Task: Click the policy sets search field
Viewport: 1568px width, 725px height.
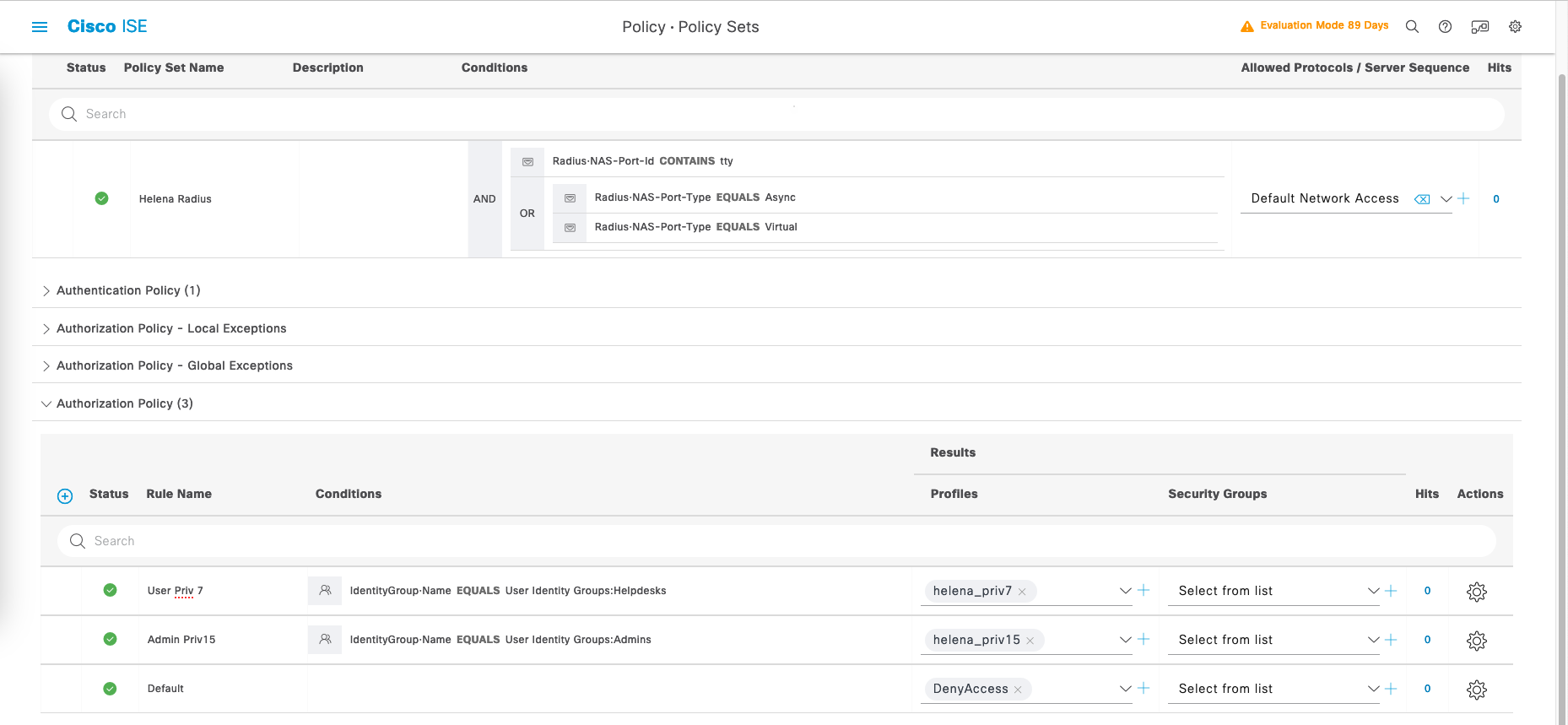Action: pyautogui.click(x=776, y=114)
